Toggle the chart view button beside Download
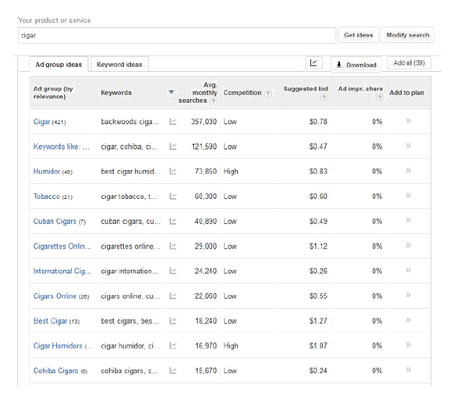The height and width of the screenshot is (397, 460). point(314,63)
